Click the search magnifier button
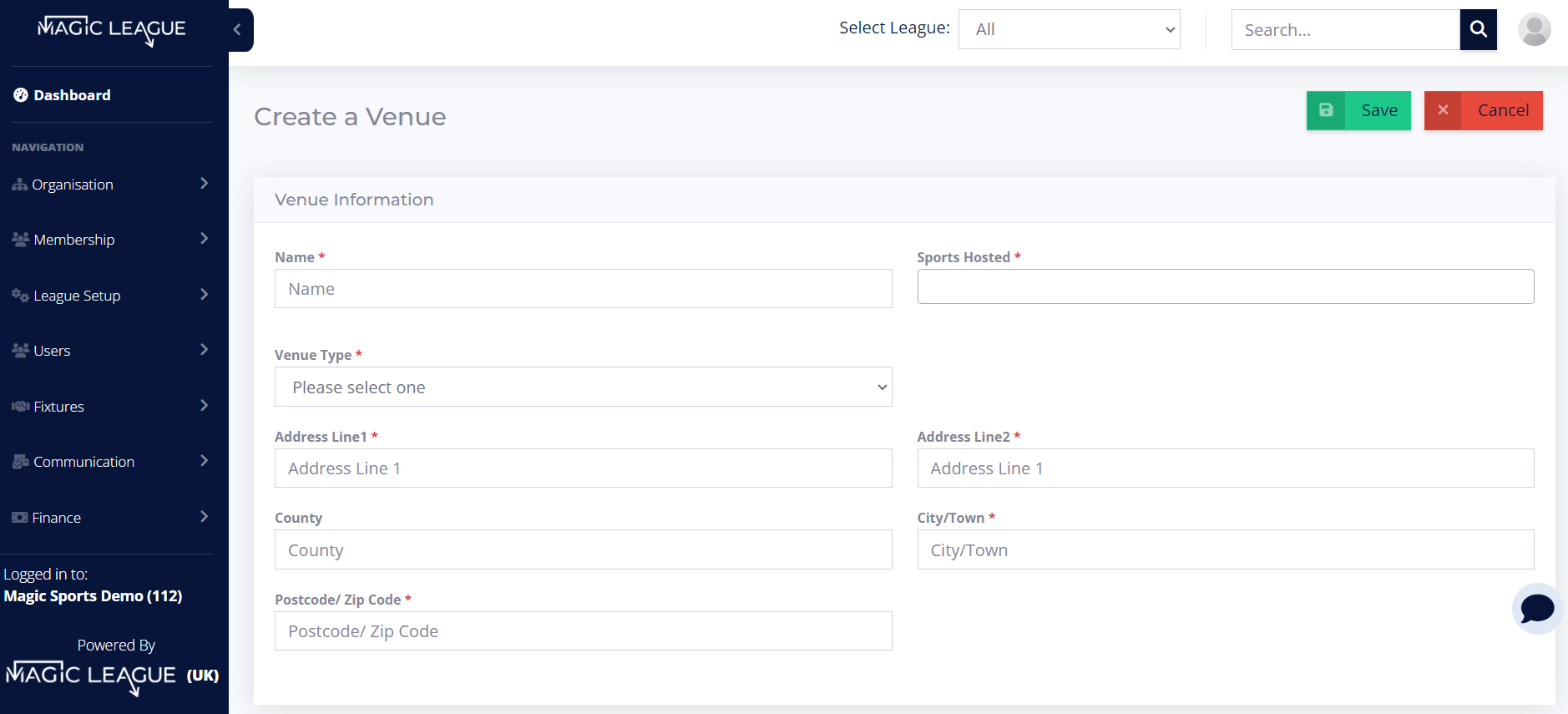This screenshot has height=714, width=1568. click(x=1478, y=29)
